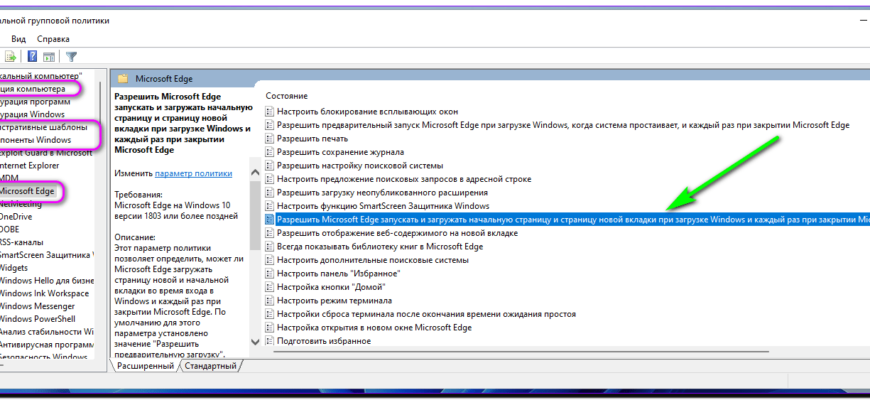Click policy icon beside "Разрешить сохранение журнала"
This screenshot has width=870, height=400.
(270, 152)
